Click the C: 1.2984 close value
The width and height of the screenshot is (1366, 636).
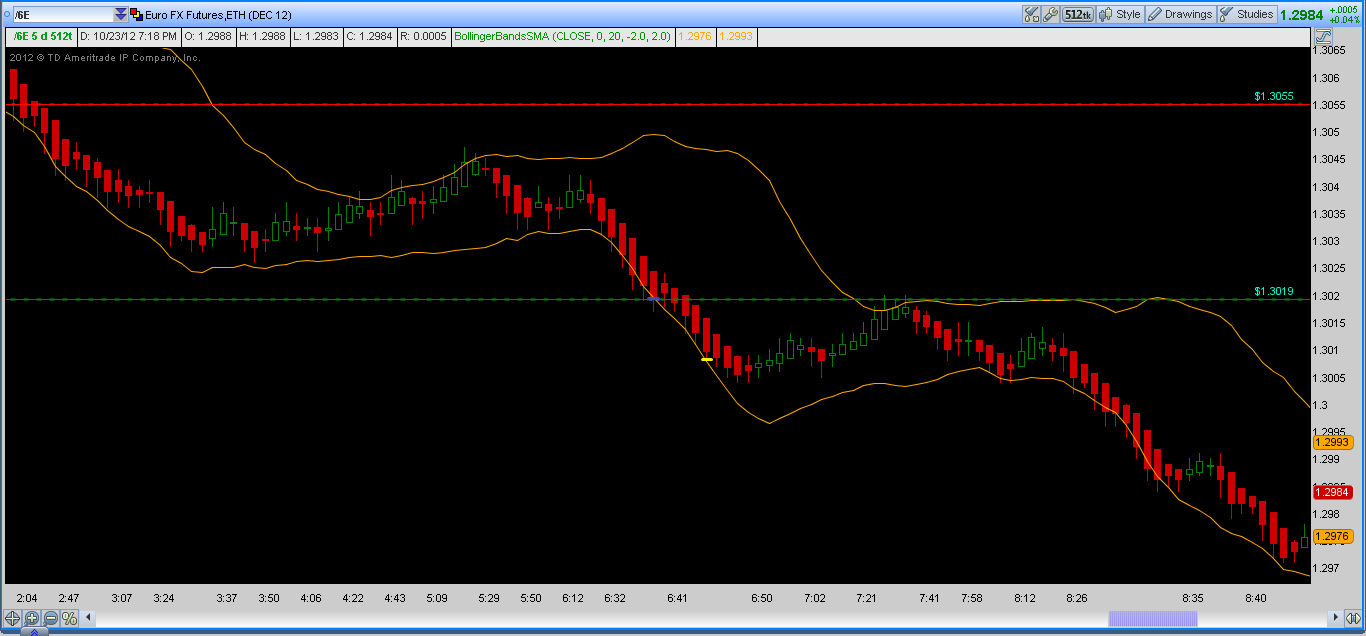369,36
